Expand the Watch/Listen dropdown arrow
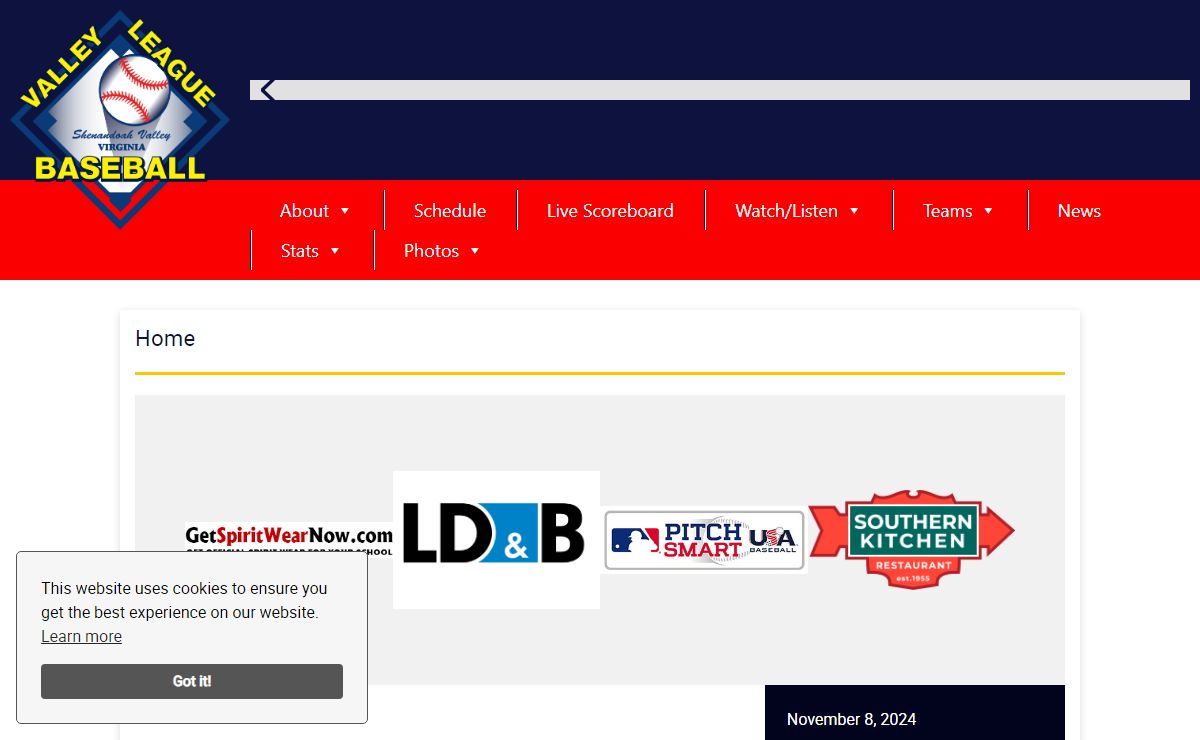The width and height of the screenshot is (1200, 740). 854,211
